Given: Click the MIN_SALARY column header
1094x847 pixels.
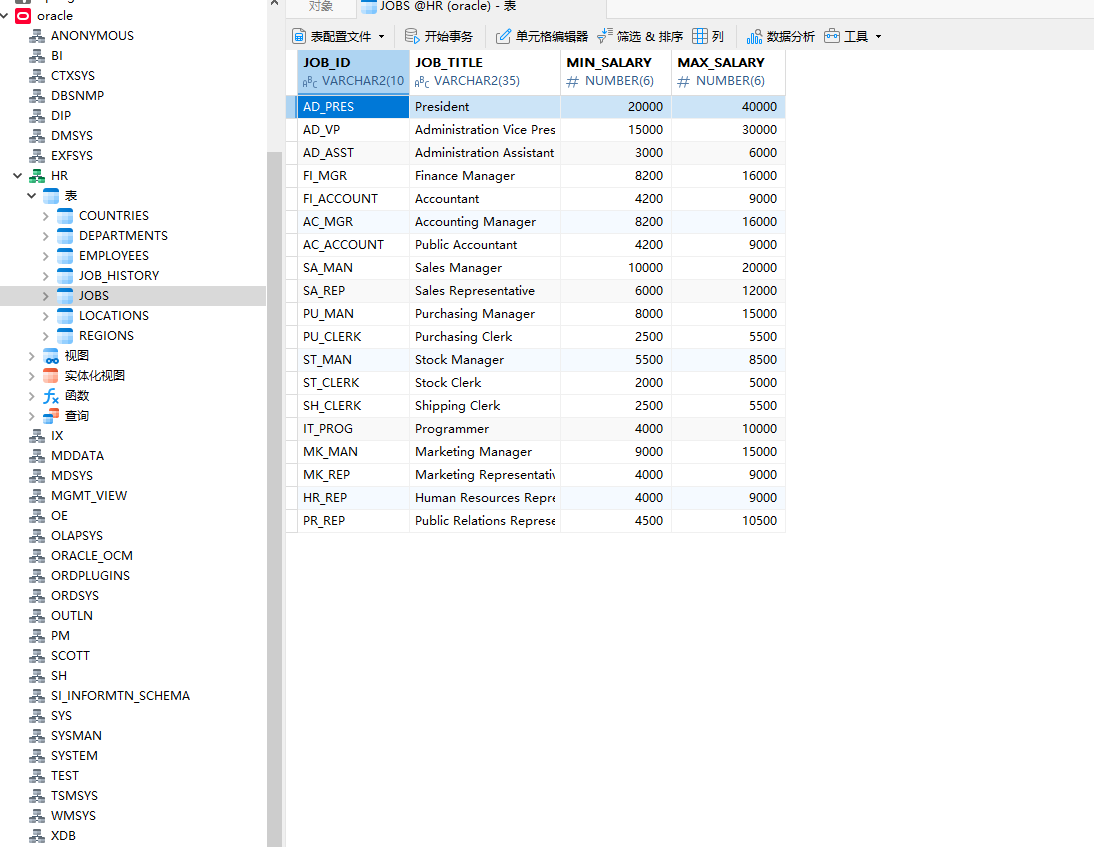Looking at the screenshot, I should pyautogui.click(x=616, y=72).
